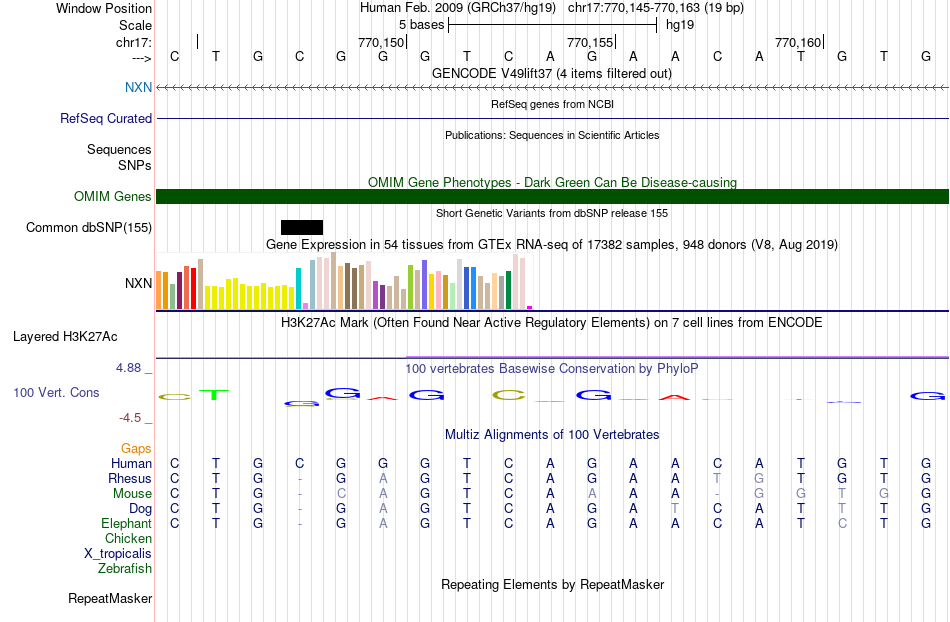The image size is (950, 622).
Task: Select the Zebrafish species row label
Action: 125,568
